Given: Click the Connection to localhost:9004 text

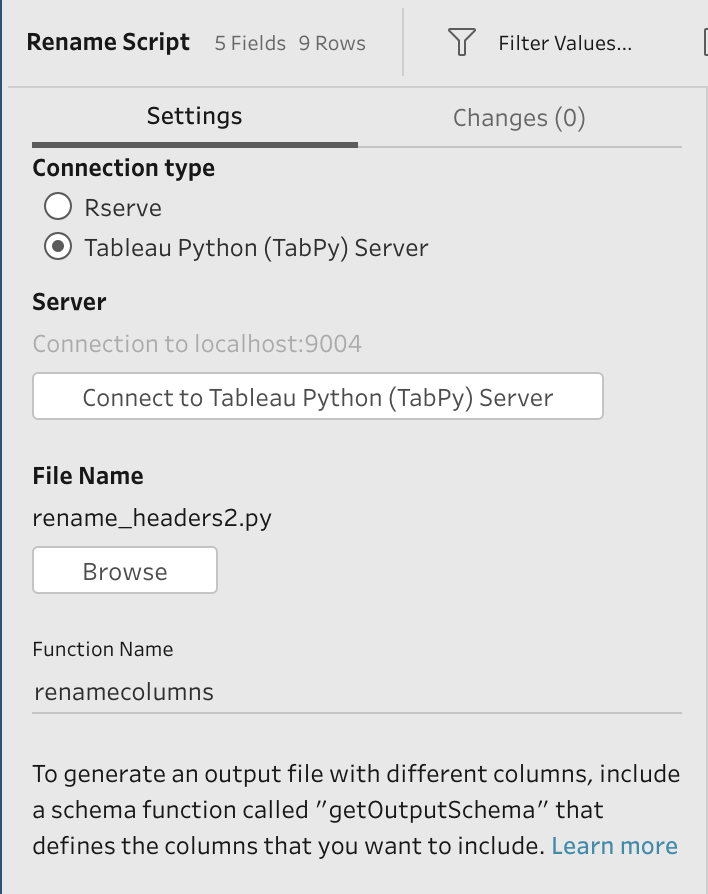Looking at the screenshot, I should pos(197,344).
